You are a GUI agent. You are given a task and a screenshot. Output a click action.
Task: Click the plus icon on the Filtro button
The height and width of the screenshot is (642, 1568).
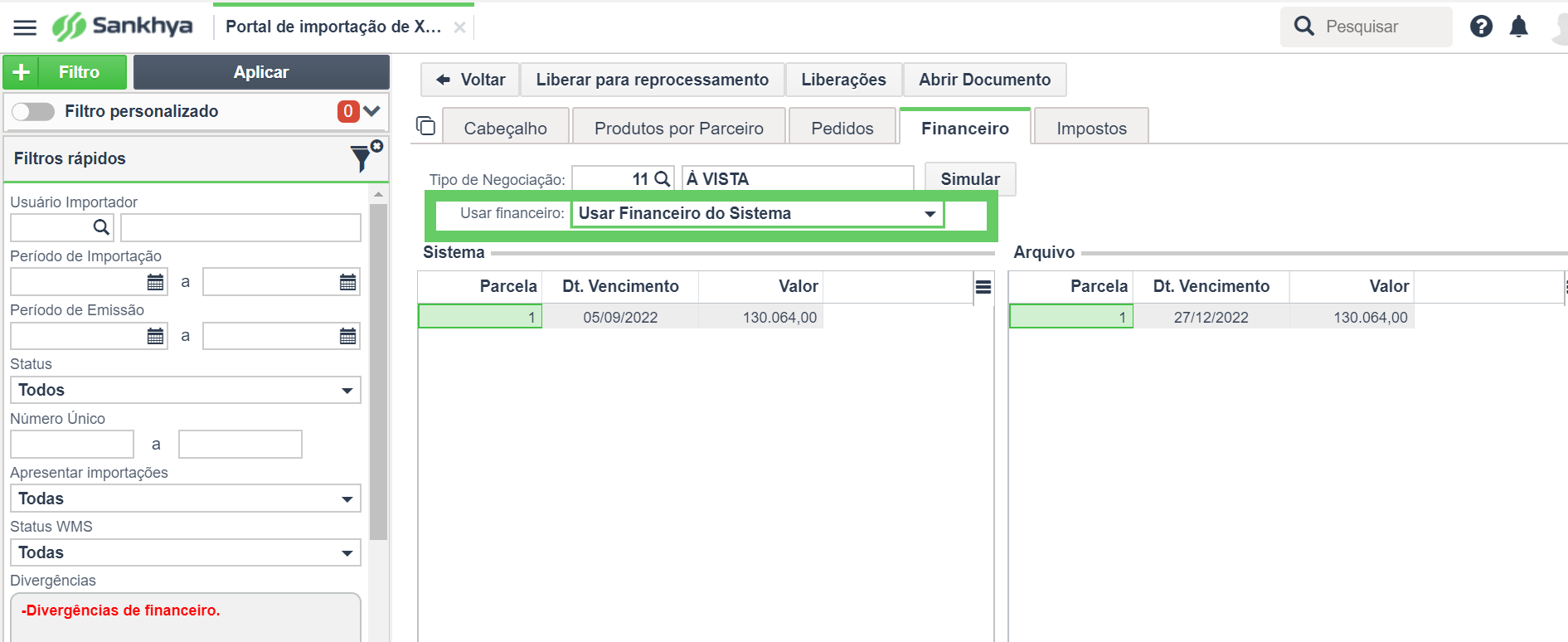22,72
